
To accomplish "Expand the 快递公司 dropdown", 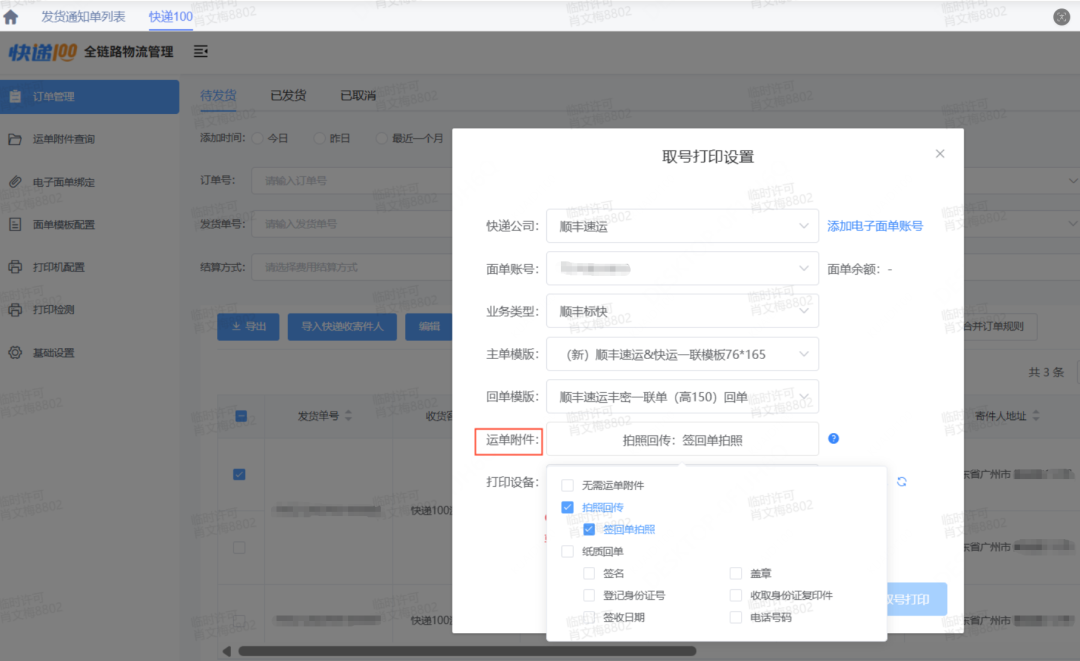I will pyautogui.click(x=682, y=226).
